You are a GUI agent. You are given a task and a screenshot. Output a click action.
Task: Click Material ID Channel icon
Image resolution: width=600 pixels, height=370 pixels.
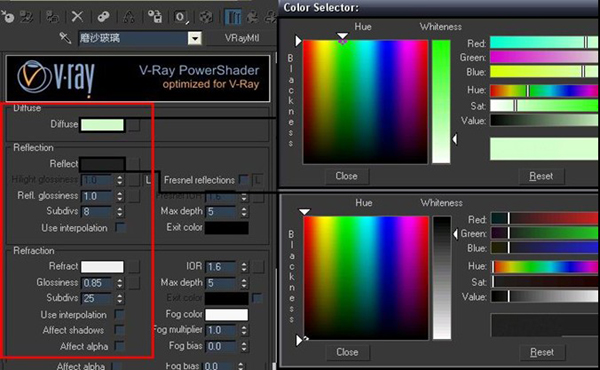pyautogui.click(x=181, y=17)
